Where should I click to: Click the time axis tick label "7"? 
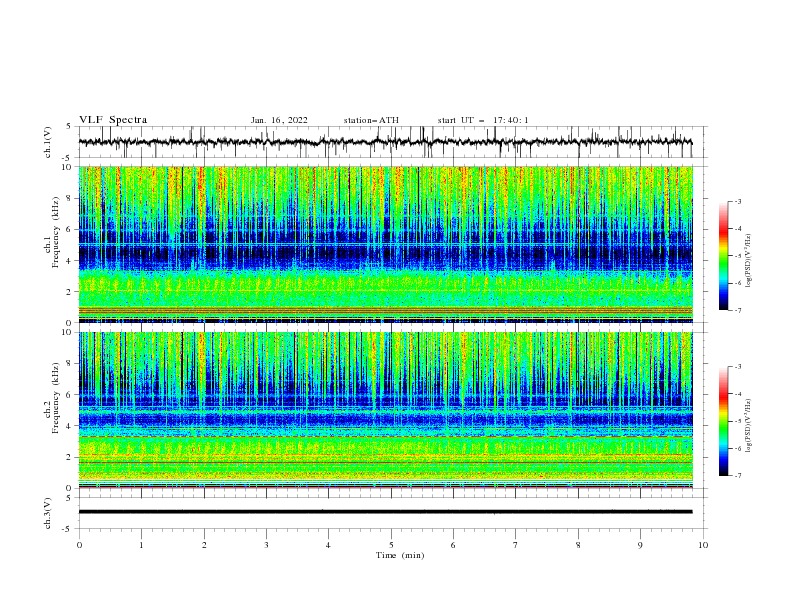(516, 545)
